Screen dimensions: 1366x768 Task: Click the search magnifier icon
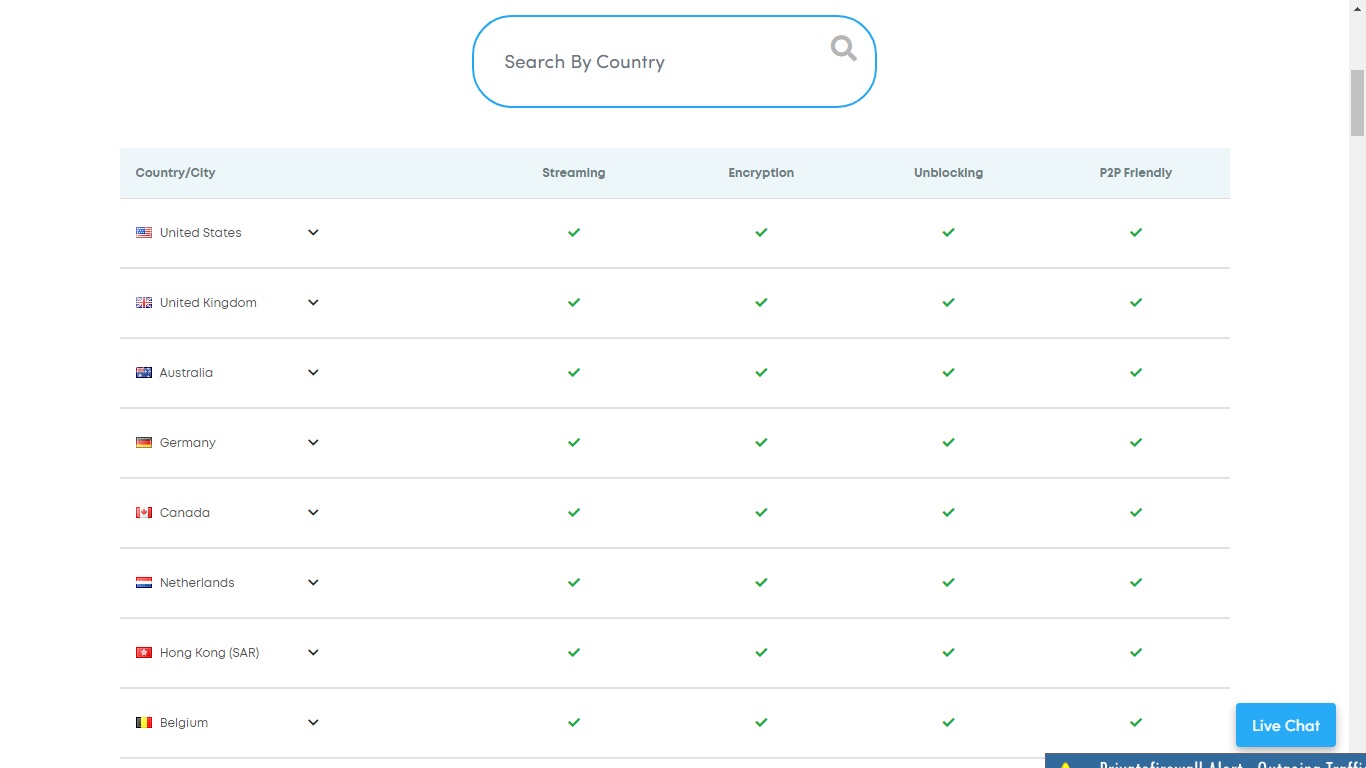click(843, 48)
